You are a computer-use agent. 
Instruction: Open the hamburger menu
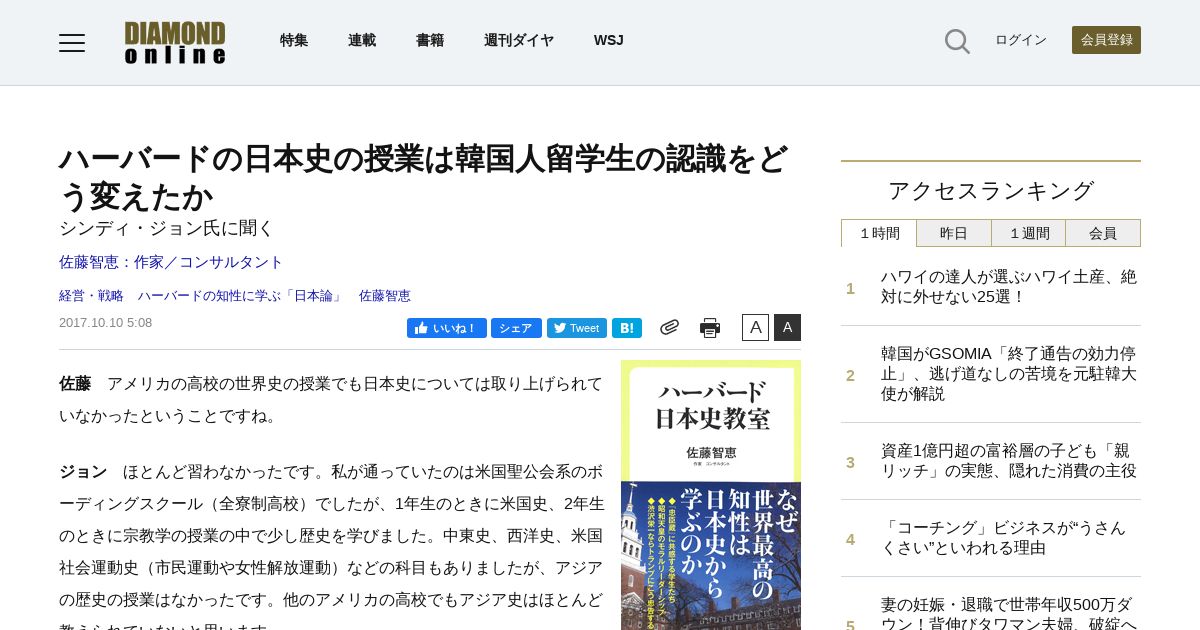pyautogui.click(x=72, y=43)
